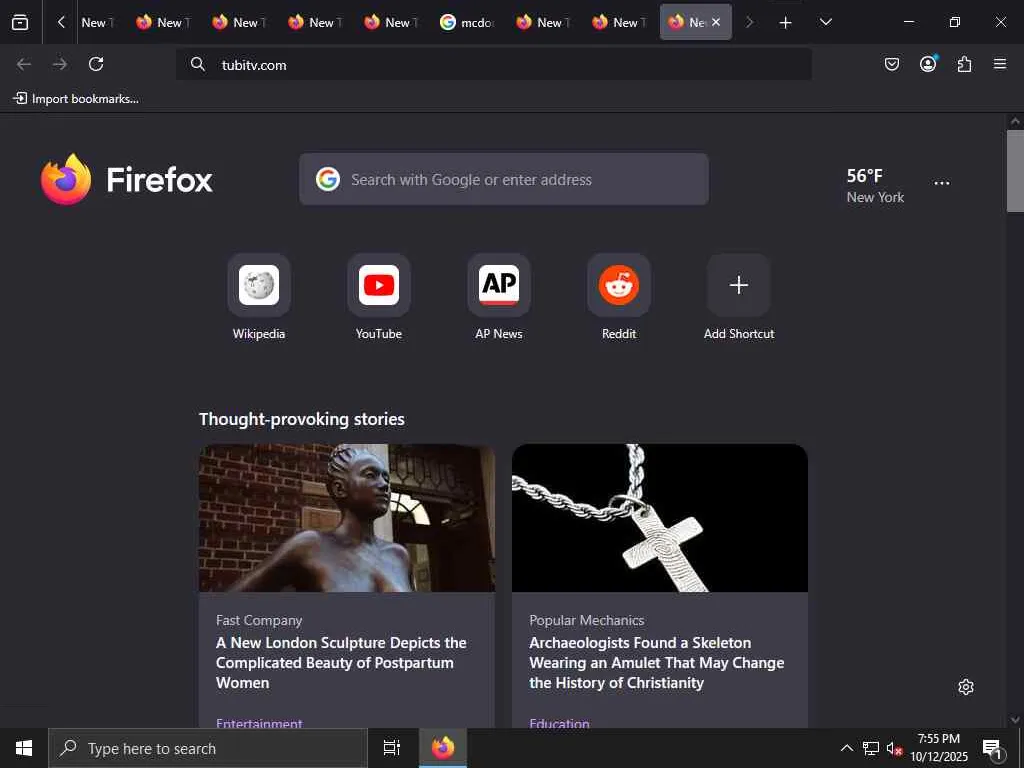Click the Add Shortcut tile

tap(739, 297)
